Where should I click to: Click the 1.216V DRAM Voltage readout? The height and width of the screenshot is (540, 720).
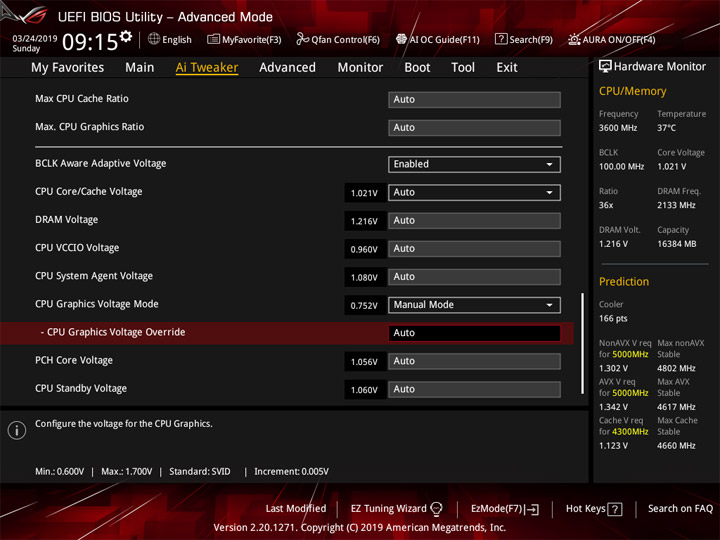click(364, 221)
